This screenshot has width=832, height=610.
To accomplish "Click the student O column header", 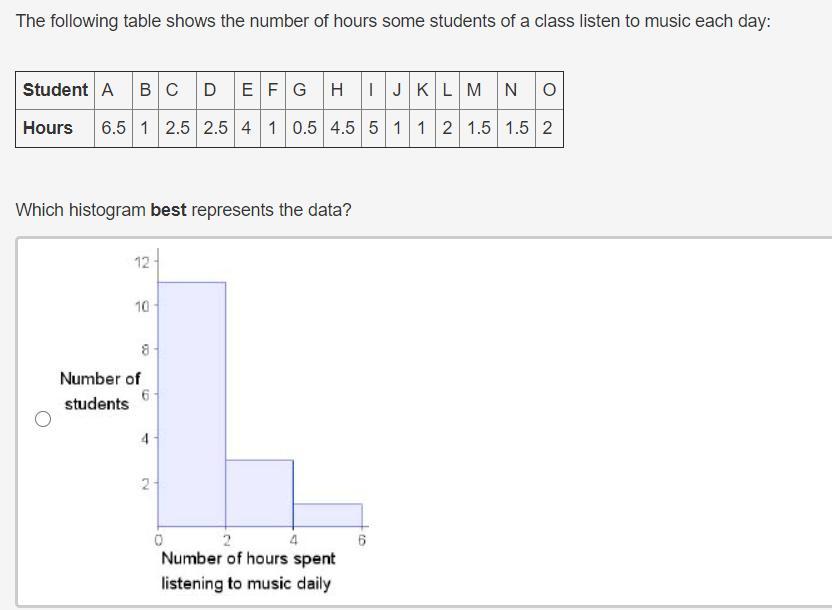I will tap(548, 90).
